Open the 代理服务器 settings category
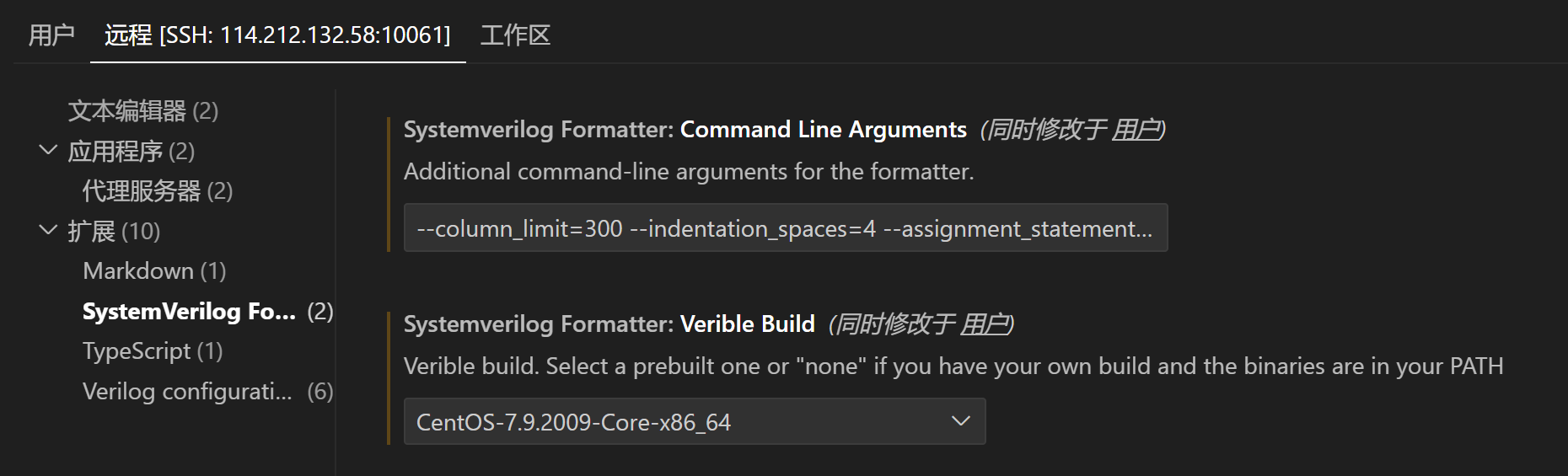The width and height of the screenshot is (1568, 476). [x=157, y=191]
